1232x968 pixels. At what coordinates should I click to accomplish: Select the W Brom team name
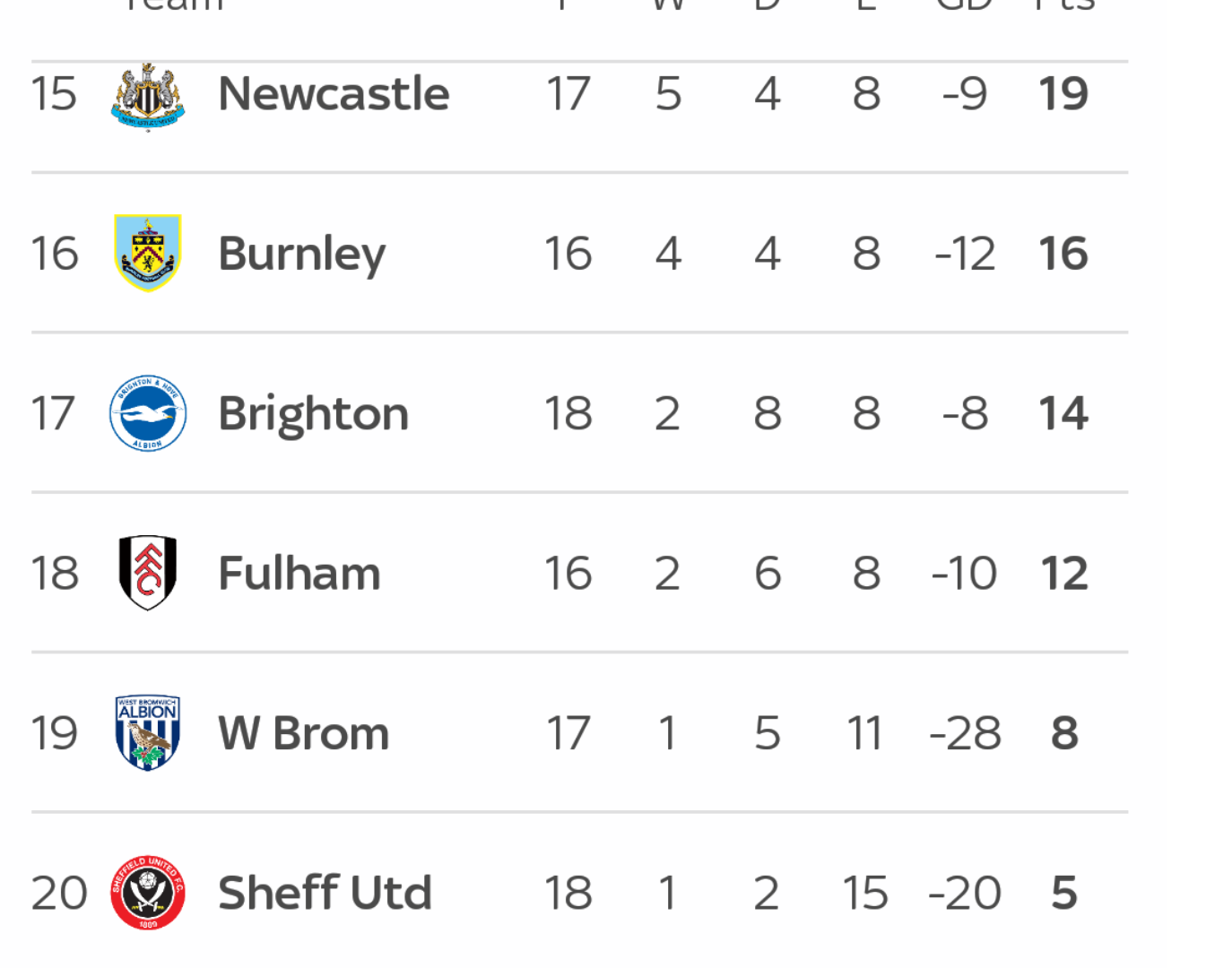[x=303, y=733]
